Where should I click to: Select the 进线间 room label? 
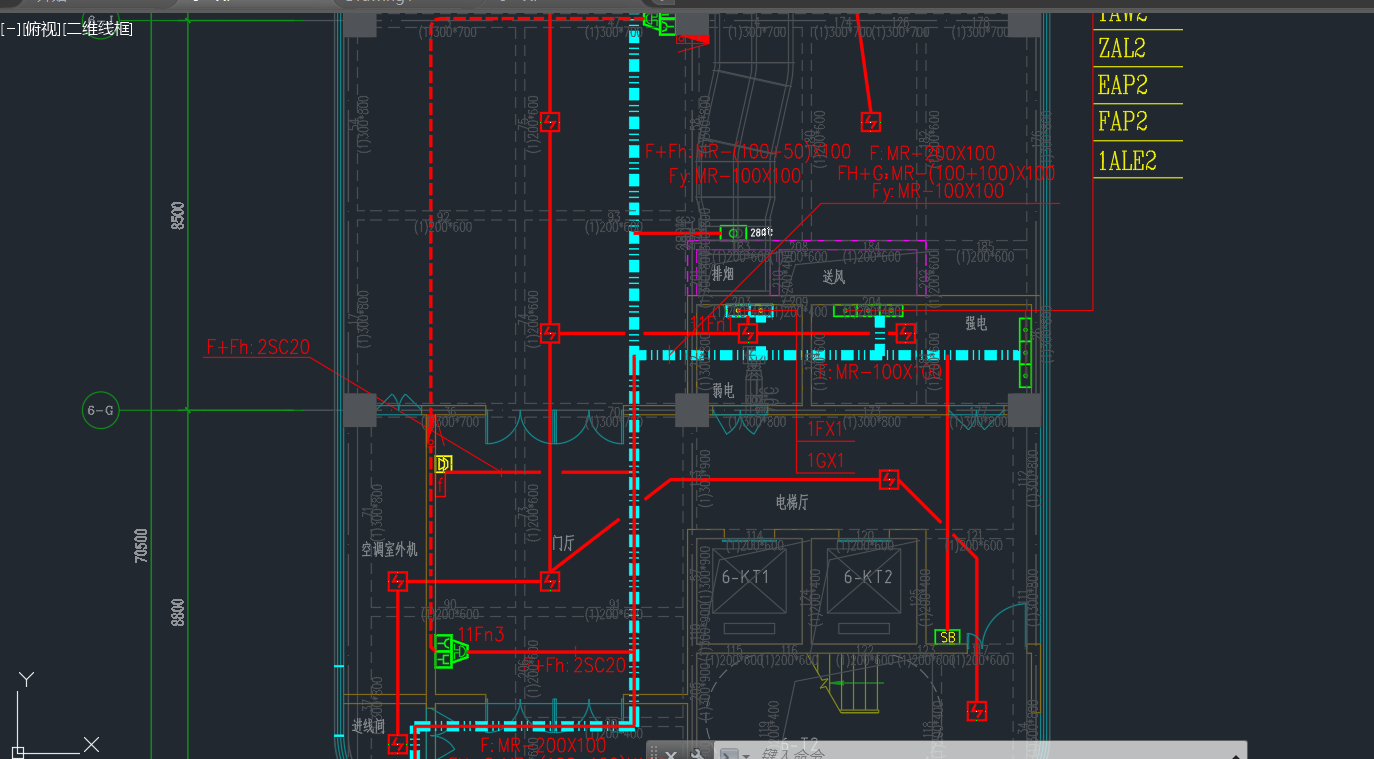coord(368,726)
